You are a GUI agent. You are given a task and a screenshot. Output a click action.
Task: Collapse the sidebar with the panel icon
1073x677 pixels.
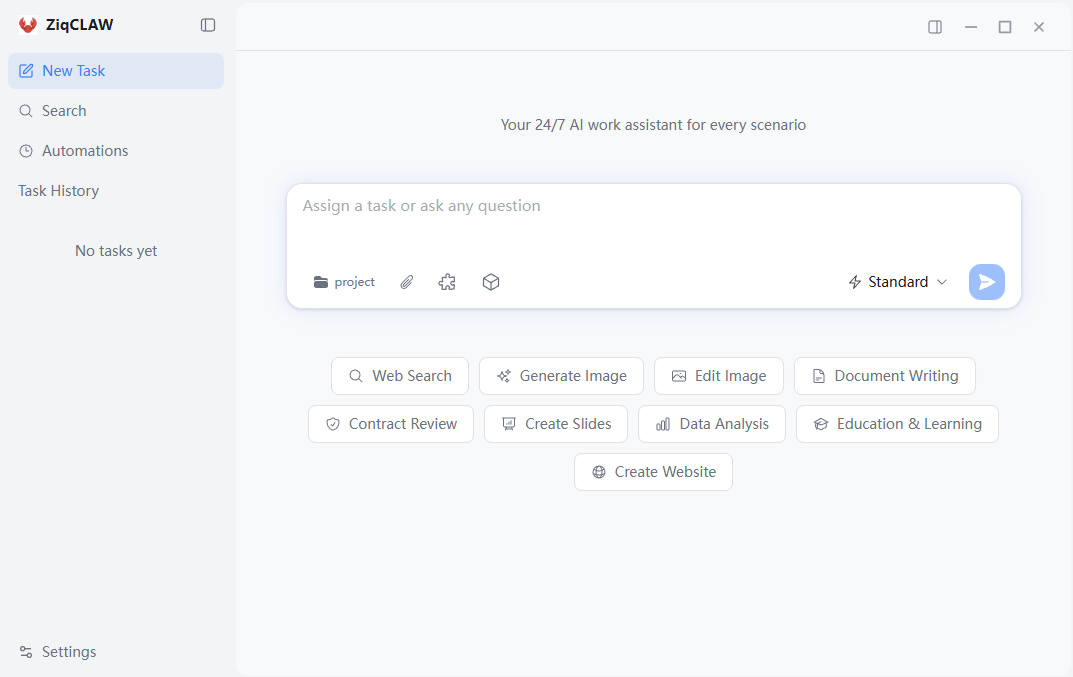[207, 24]
